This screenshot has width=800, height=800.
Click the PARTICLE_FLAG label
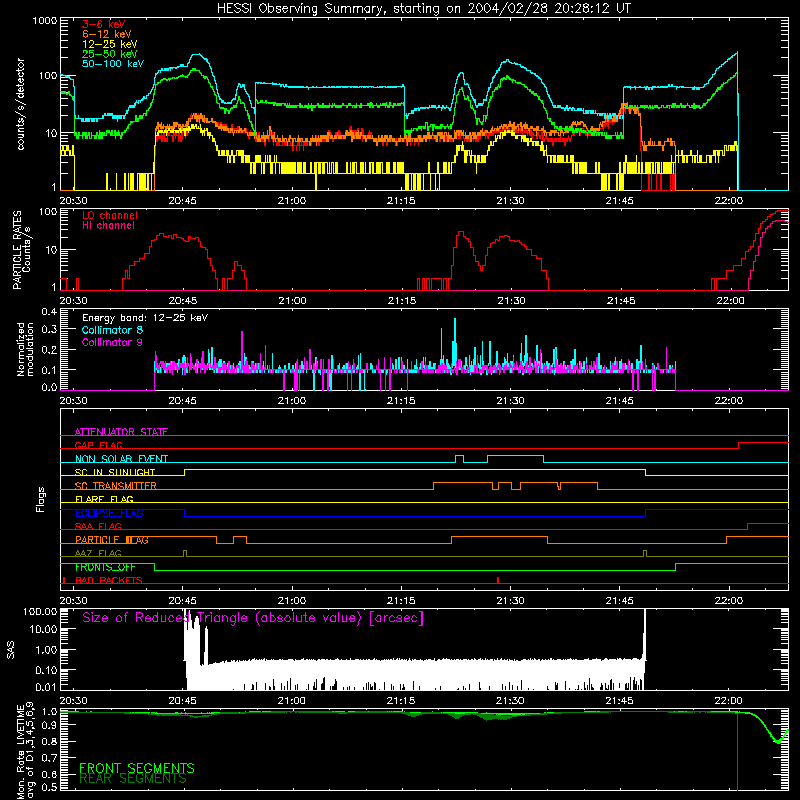[x=112, y=540]
